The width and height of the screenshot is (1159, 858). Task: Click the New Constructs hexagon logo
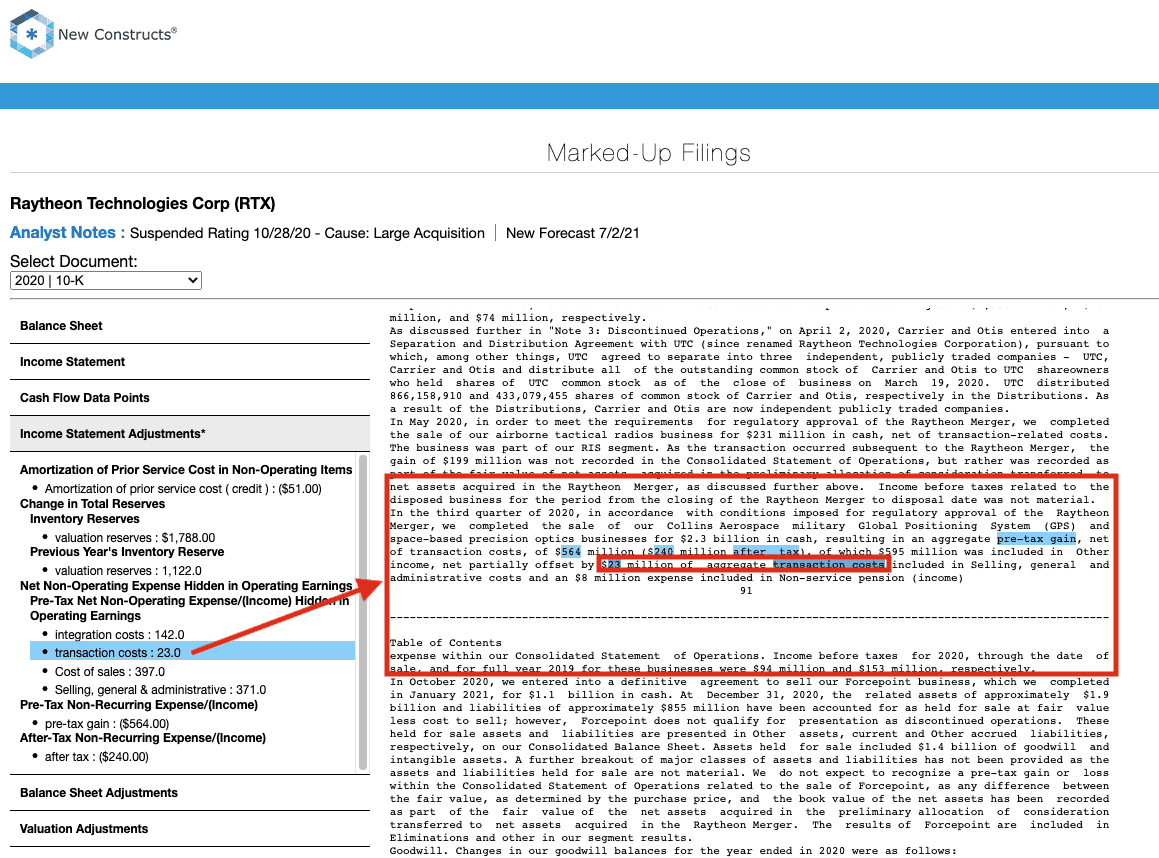pyautogui.click(x=31, y=34)
